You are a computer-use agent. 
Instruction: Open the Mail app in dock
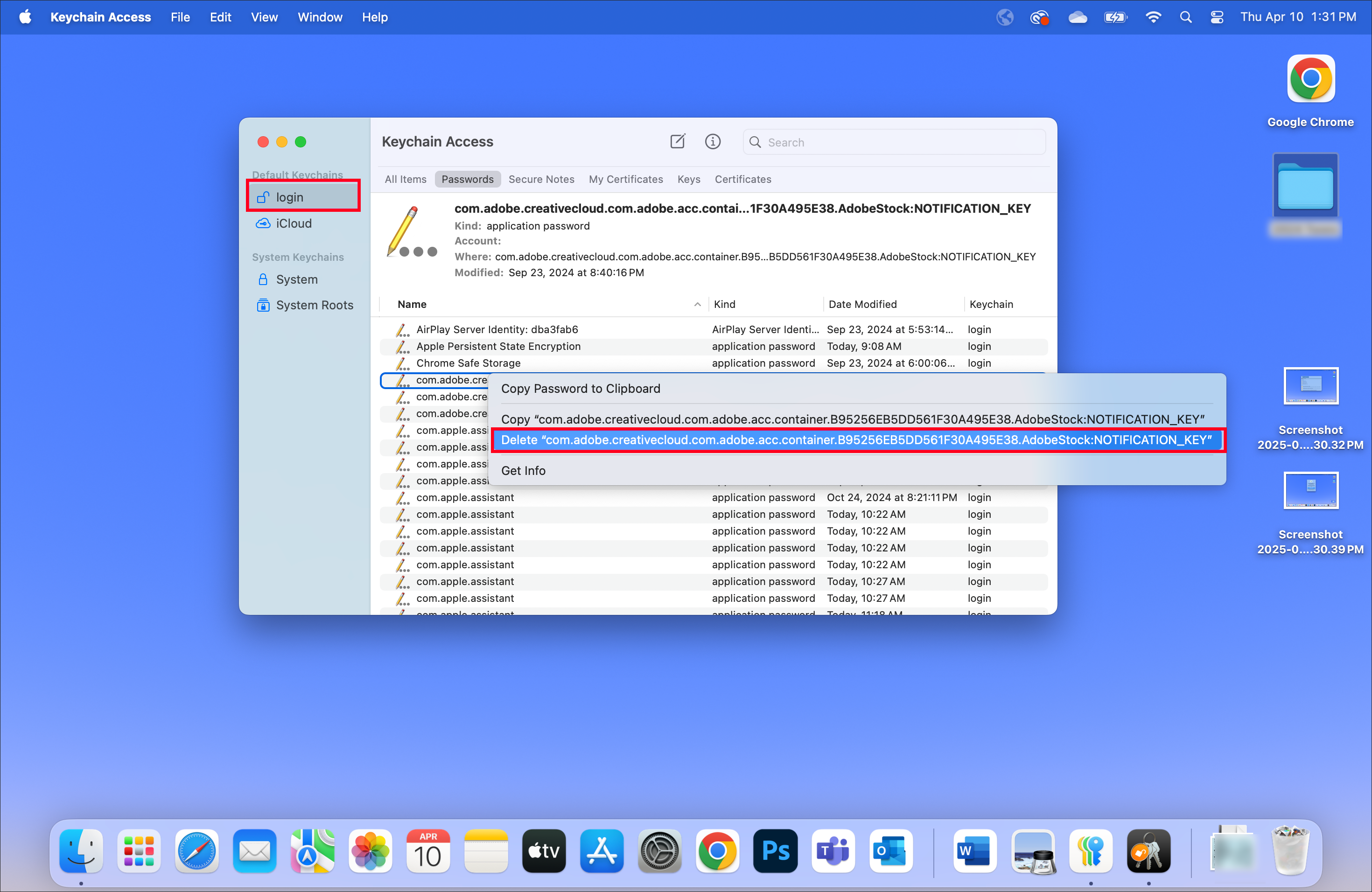tap(255, 850)
